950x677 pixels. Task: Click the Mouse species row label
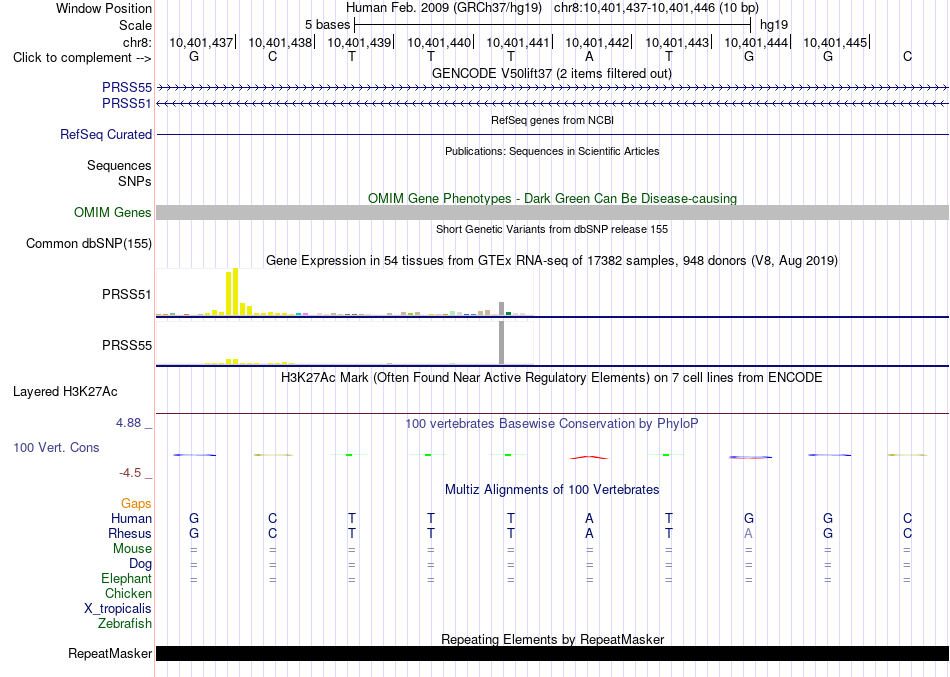(x=132, y=549)
